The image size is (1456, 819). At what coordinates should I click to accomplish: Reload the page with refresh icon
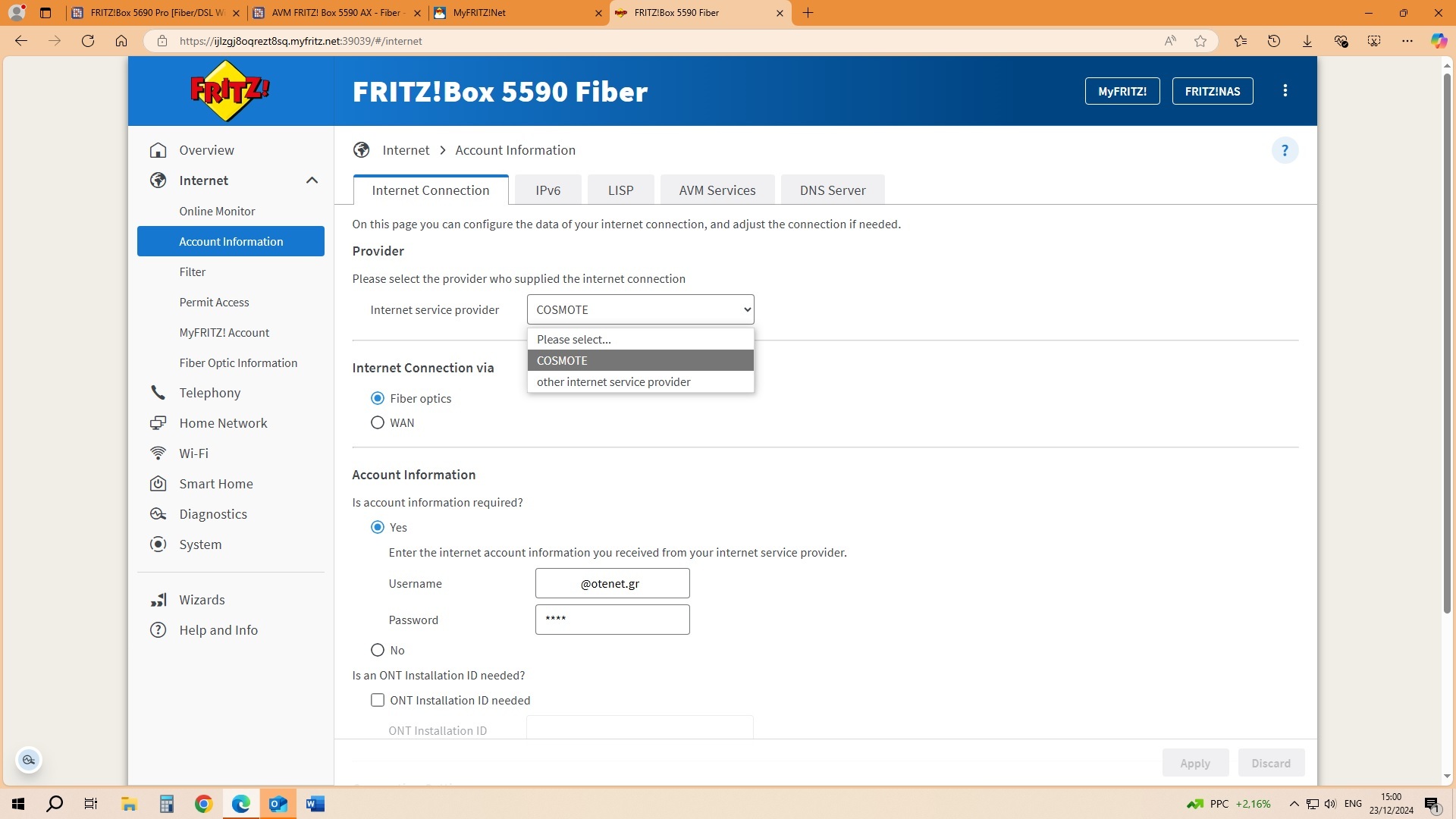point(88,41)
